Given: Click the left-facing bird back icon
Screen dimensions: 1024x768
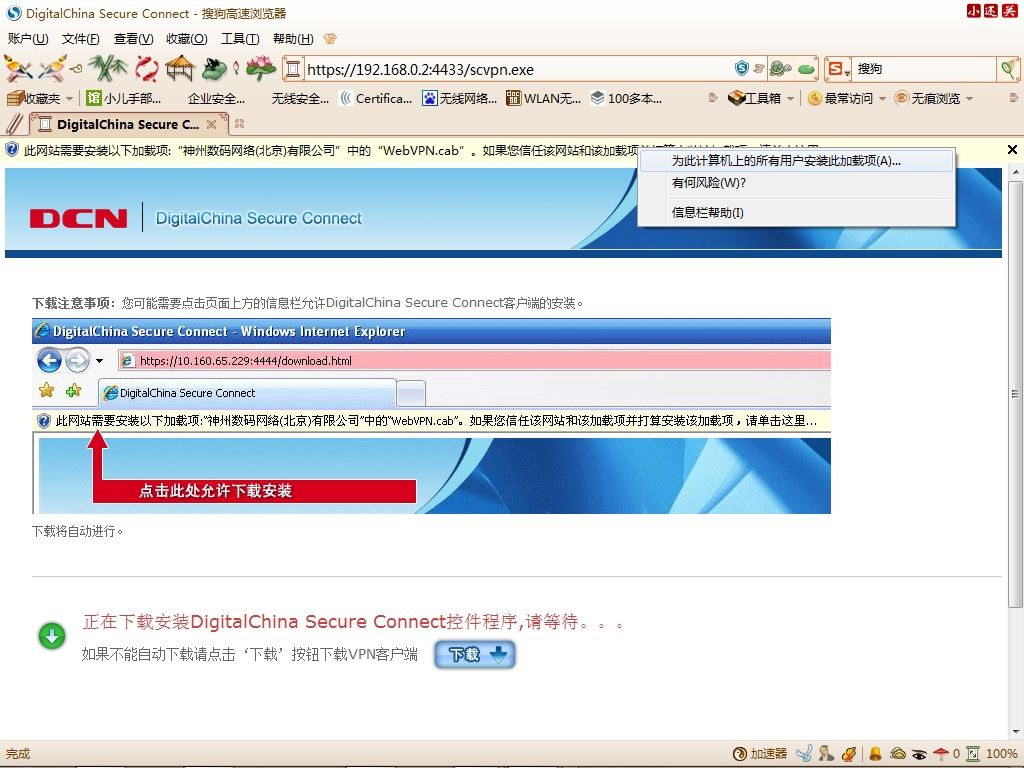Looking at the screenshot, I should 18,68.
